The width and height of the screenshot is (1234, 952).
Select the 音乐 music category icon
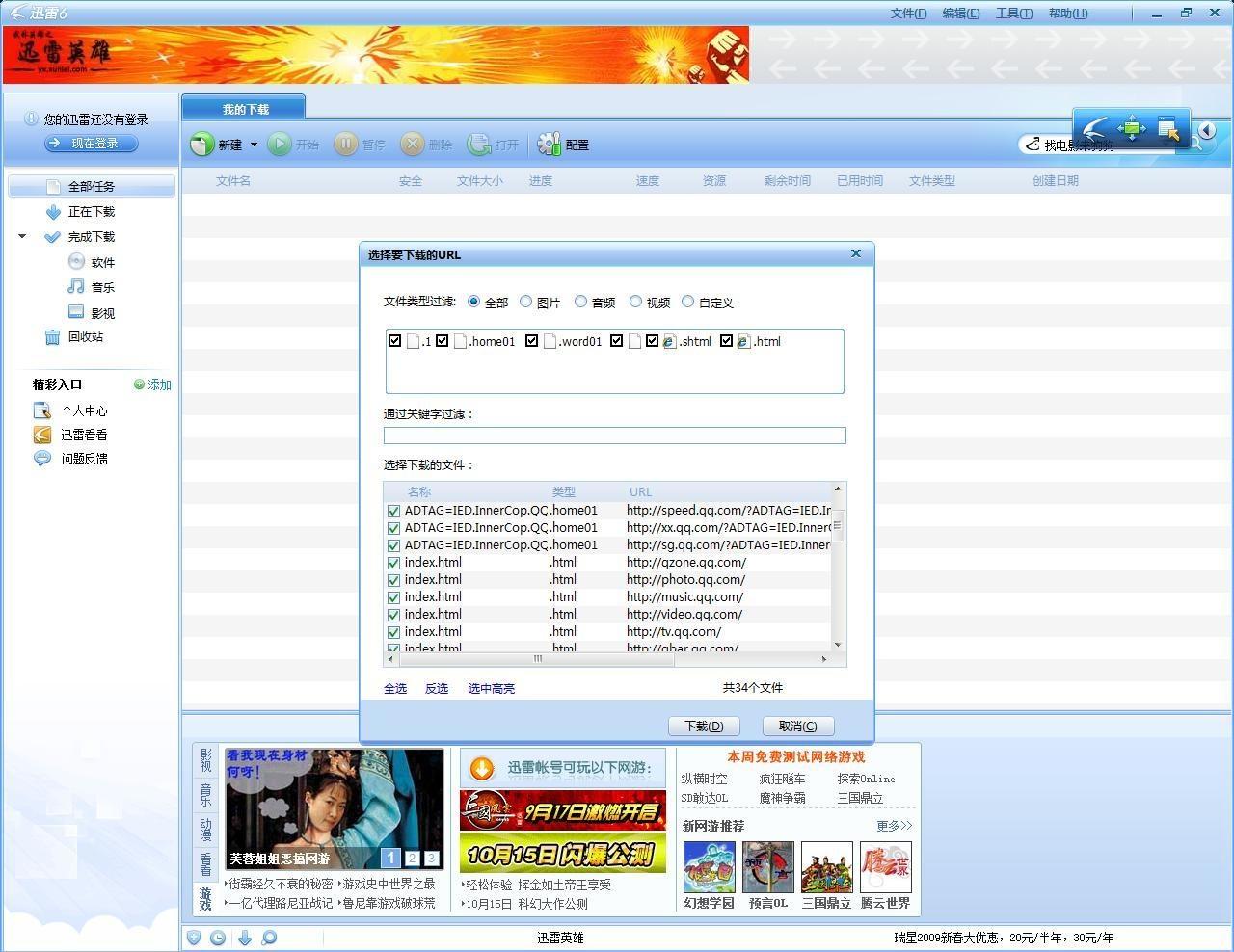[76, 287]
